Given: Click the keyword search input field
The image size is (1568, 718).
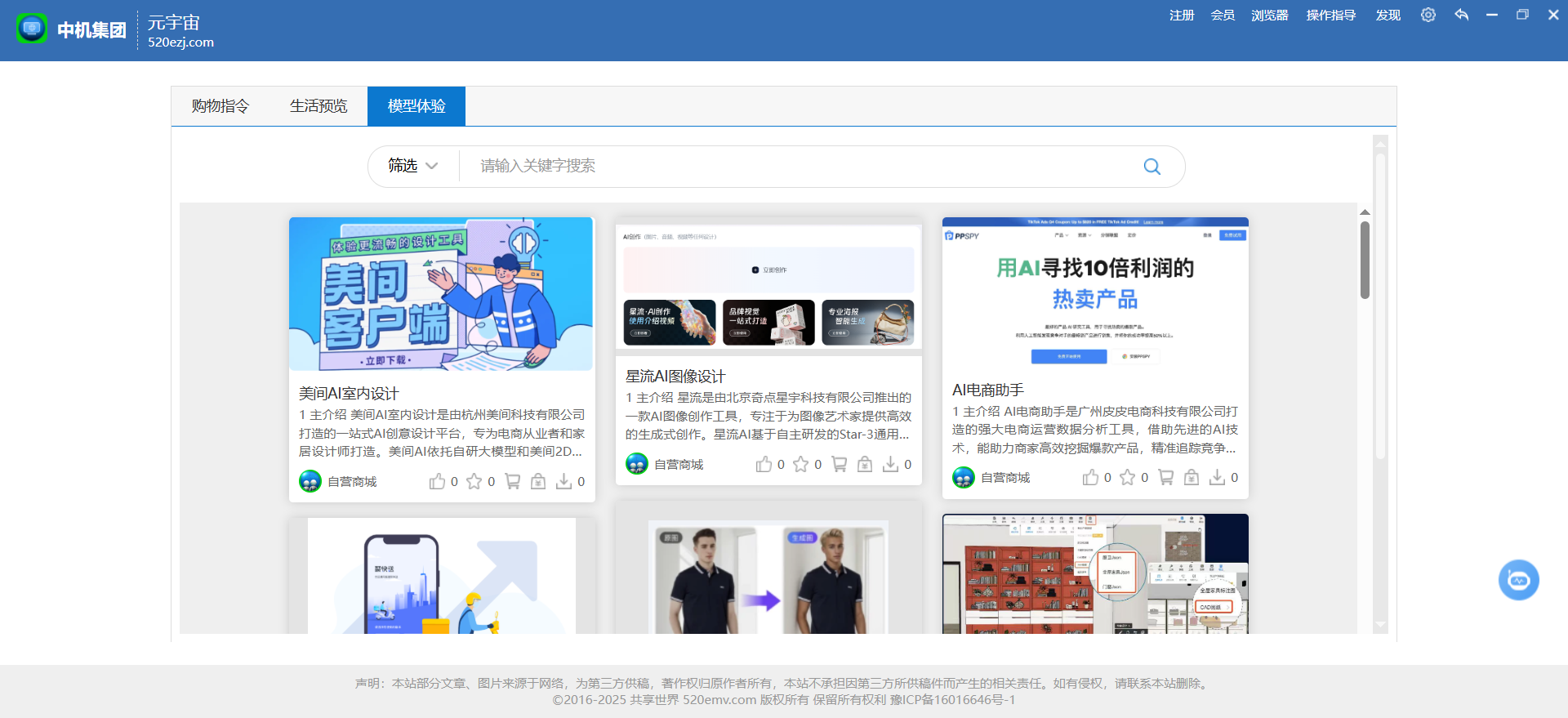Looking at the screenshot, I should tap(800, 167).
